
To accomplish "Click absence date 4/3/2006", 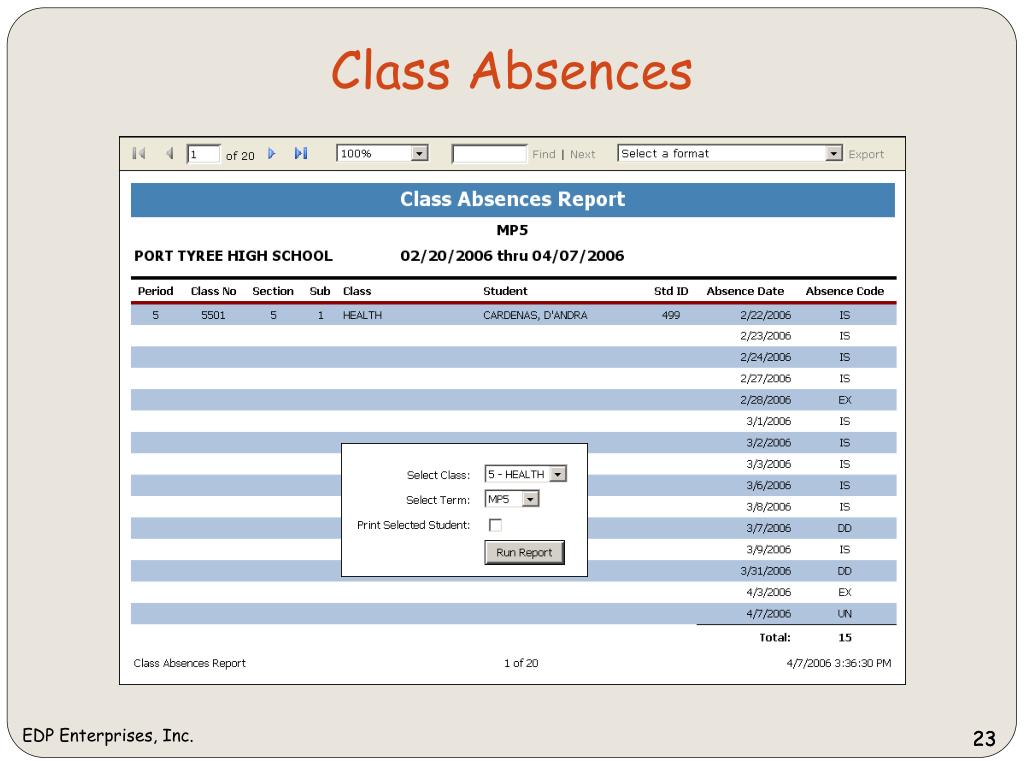I will point(769,592).
